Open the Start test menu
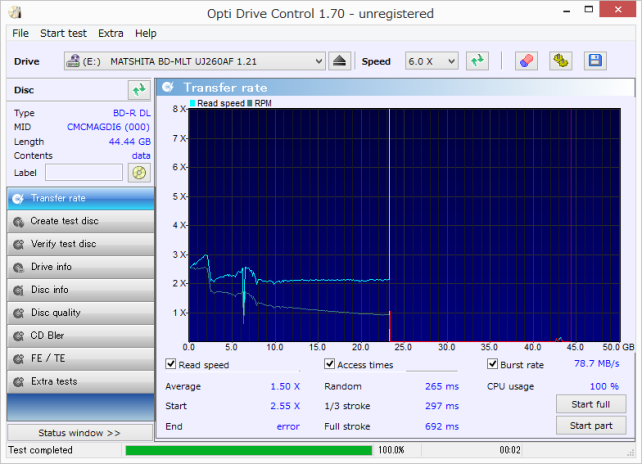 [63, 33]
